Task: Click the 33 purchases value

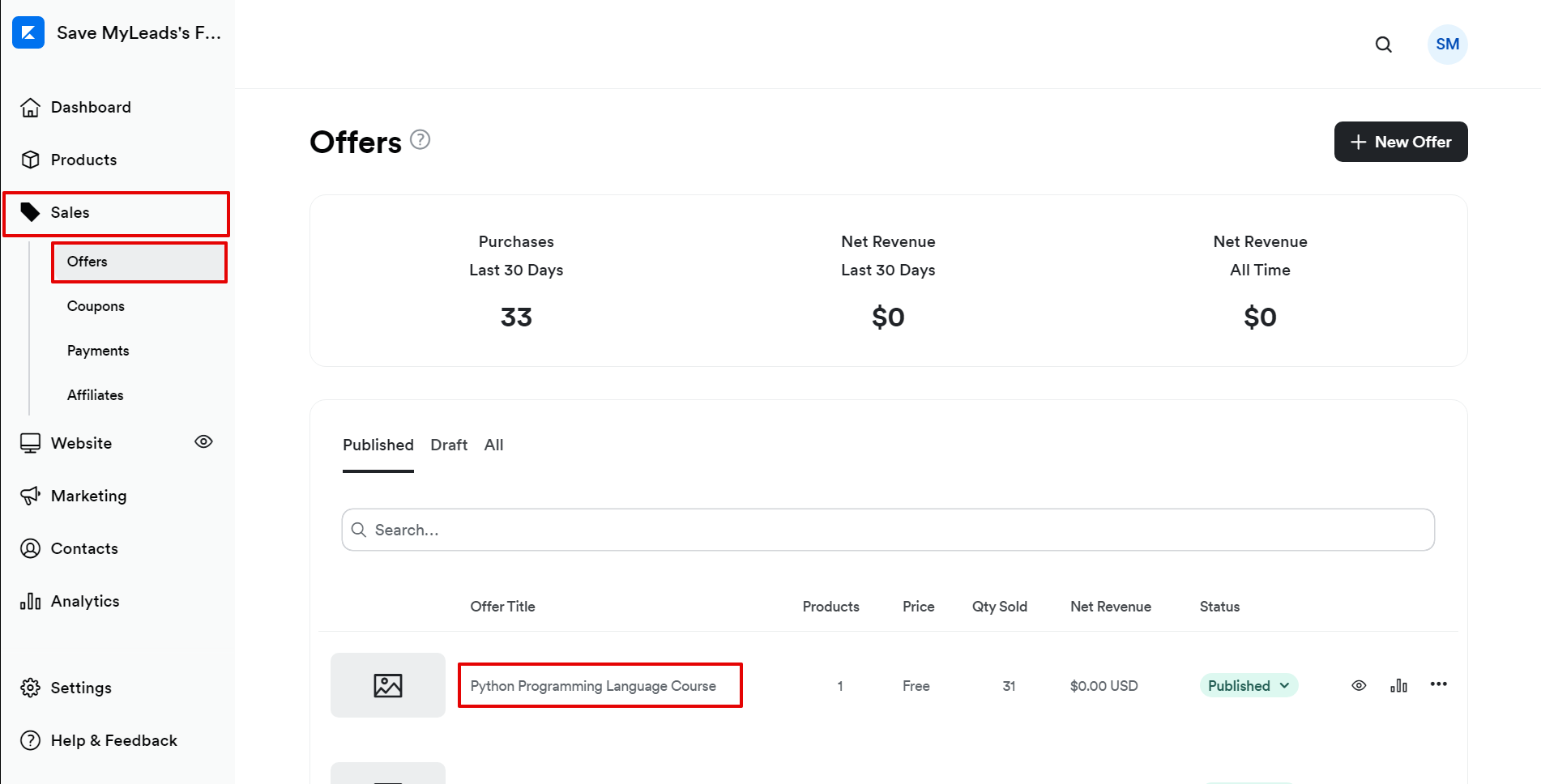Action: [x=516, y=317]
